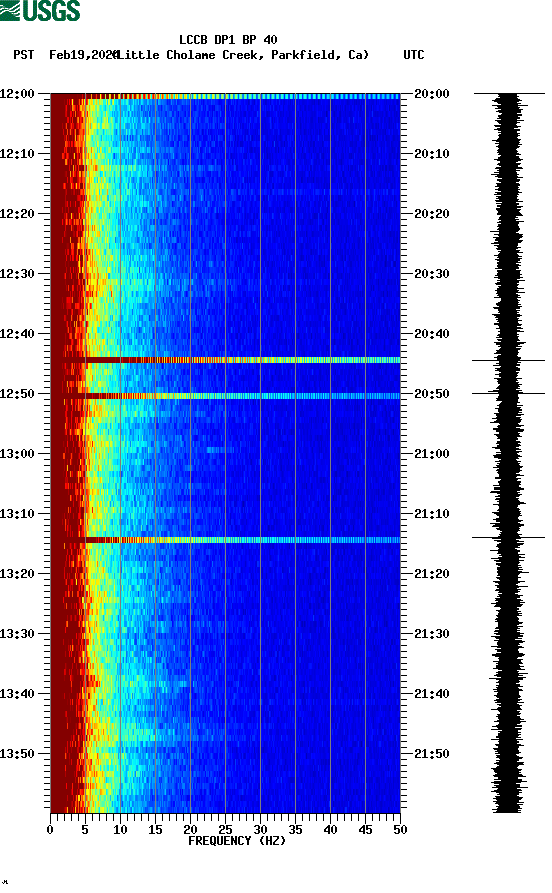The width and height of the screenshot is (552, 893).
Task: Click the 15 Hz frequency axis label
Action: click(155, 830)
